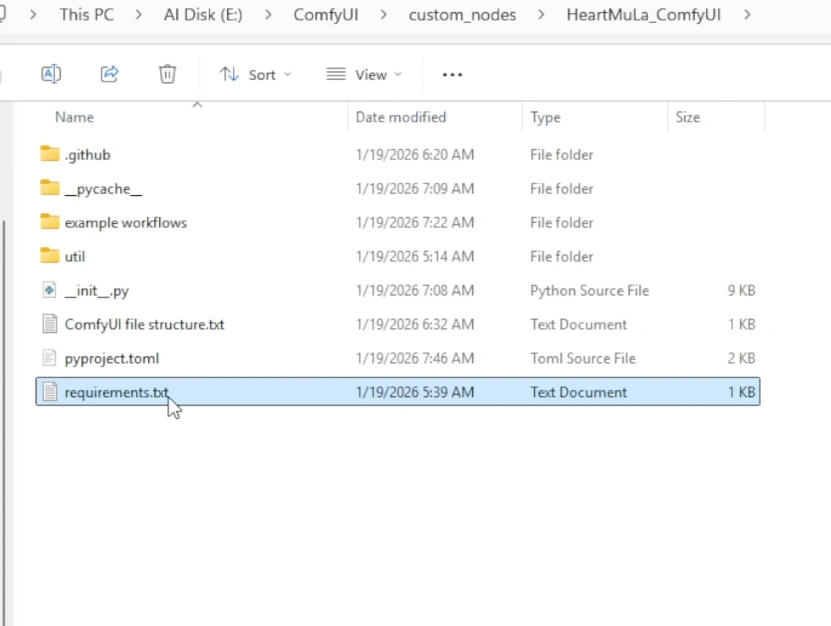Click the .github folder icon
This screenshot has width=831, height=626.
pos(51,154)
